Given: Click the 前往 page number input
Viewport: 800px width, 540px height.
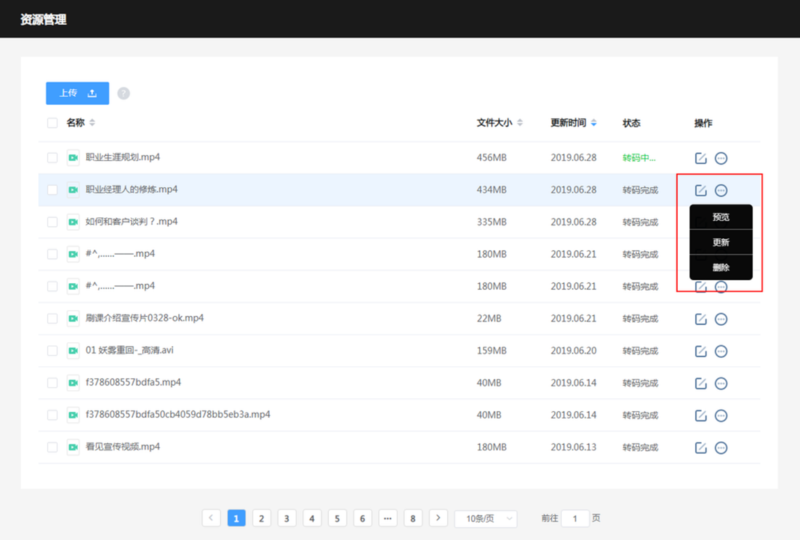Looking at the screenshot, I should click(x=575, y=519).
